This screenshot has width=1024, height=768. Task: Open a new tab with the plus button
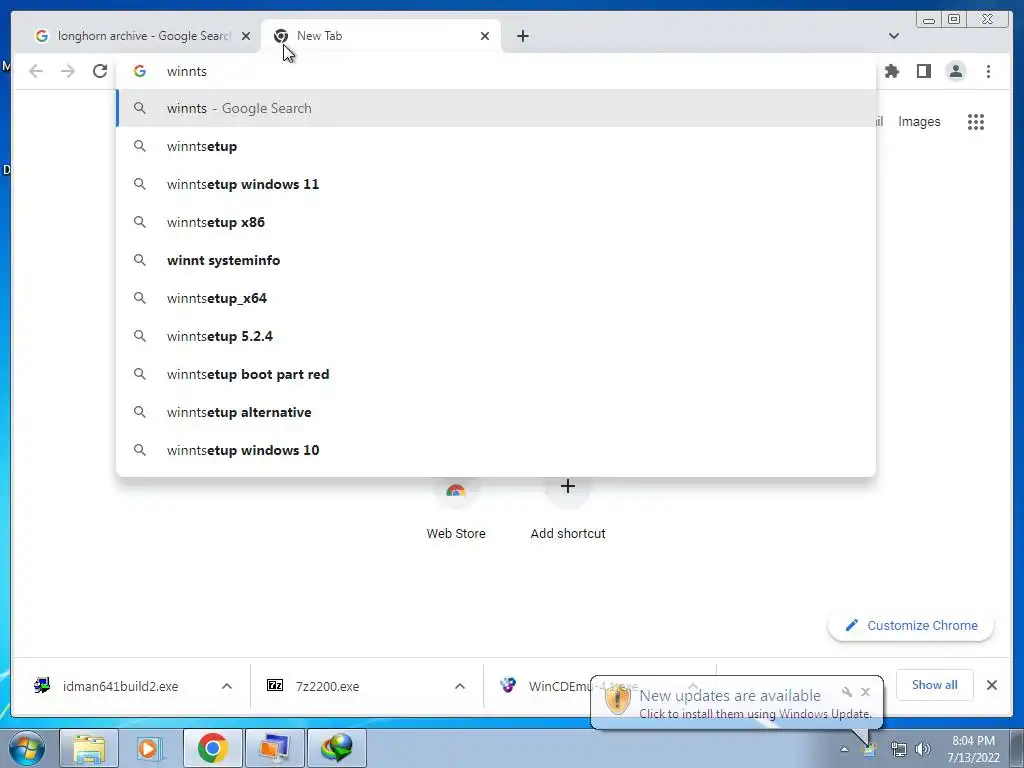coord(522,36)
